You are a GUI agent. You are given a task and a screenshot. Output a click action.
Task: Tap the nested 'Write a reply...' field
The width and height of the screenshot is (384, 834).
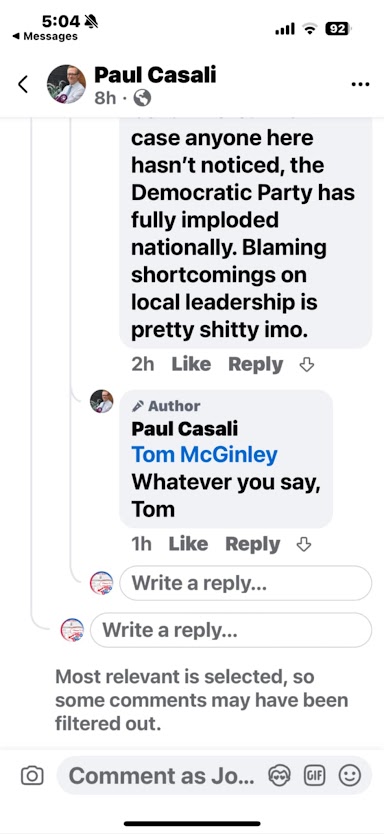[x=246, y=583]
